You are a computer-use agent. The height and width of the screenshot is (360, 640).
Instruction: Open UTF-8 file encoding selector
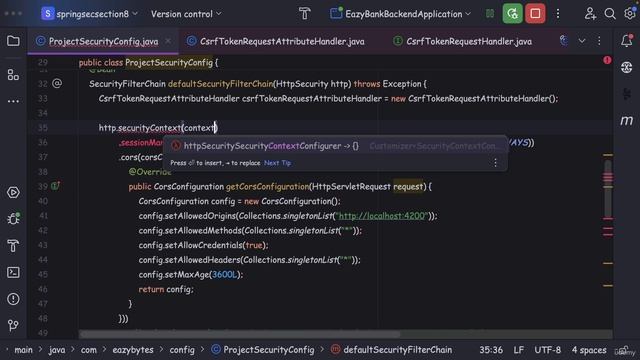click(547, 350)
